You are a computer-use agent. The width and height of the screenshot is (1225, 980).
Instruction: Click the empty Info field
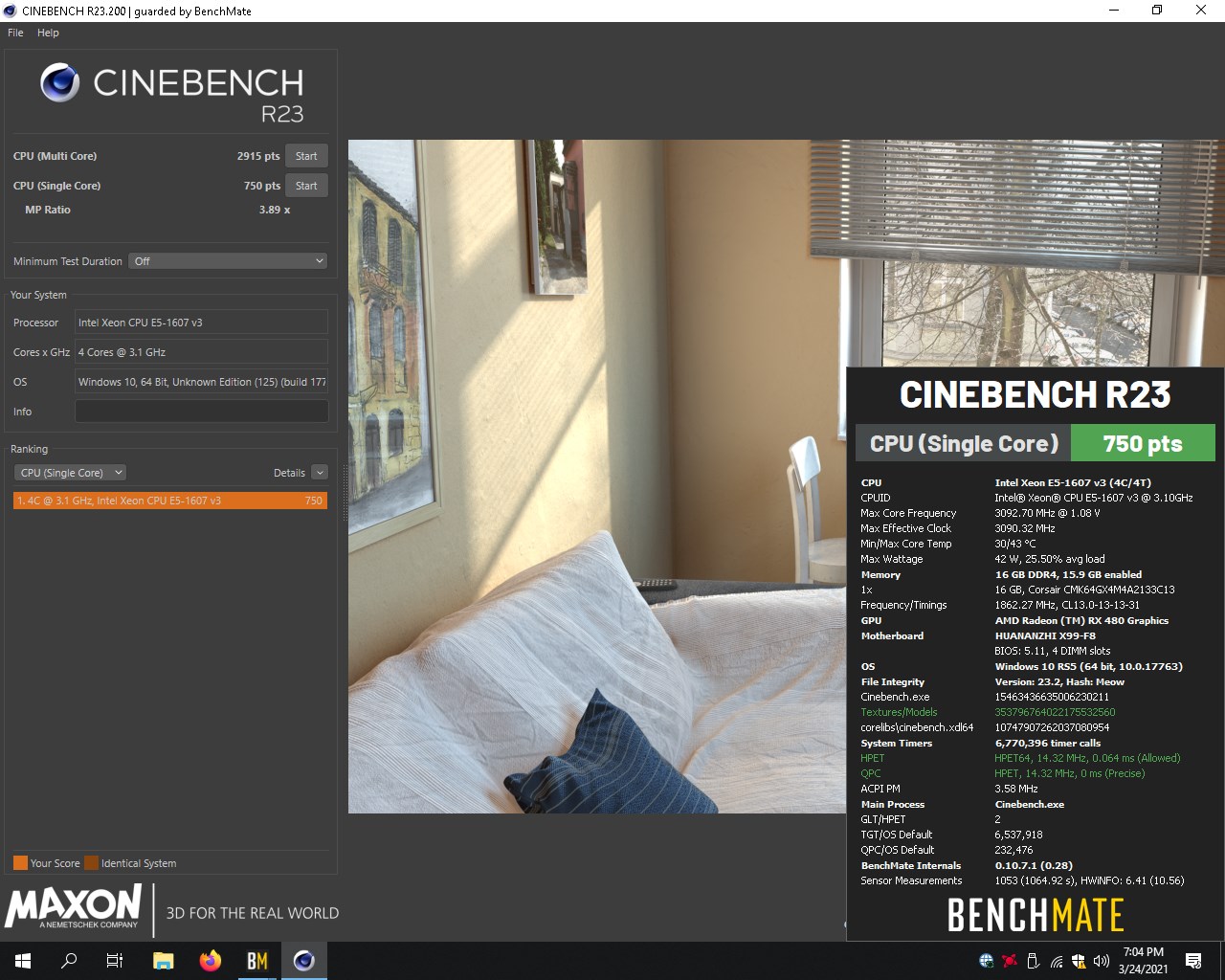[201, 412]
